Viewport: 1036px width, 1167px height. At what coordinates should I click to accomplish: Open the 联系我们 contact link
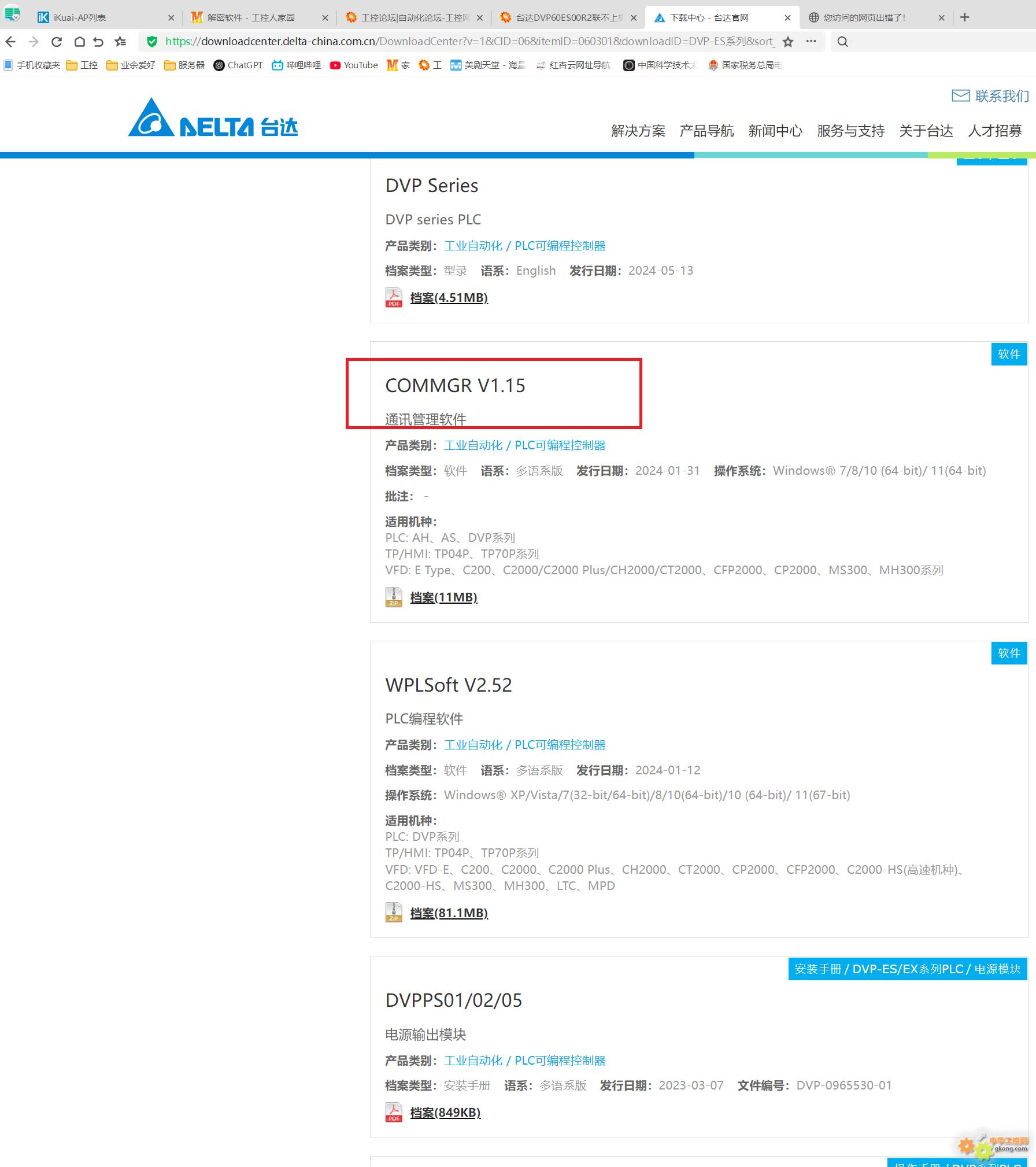click(990, 96)
